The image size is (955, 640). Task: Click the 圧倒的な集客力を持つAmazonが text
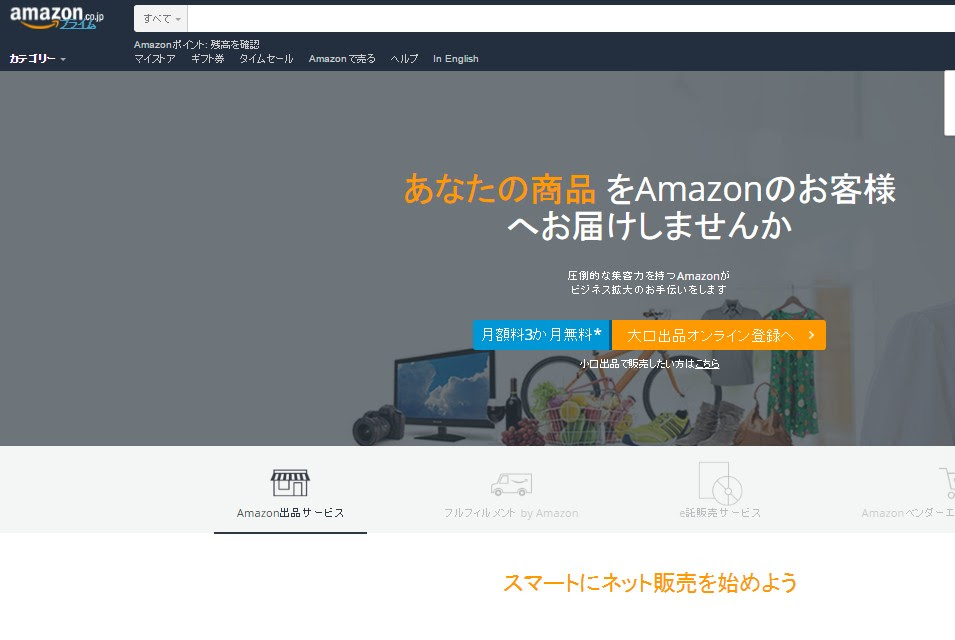pyautogui.click(x=649, y=276)
